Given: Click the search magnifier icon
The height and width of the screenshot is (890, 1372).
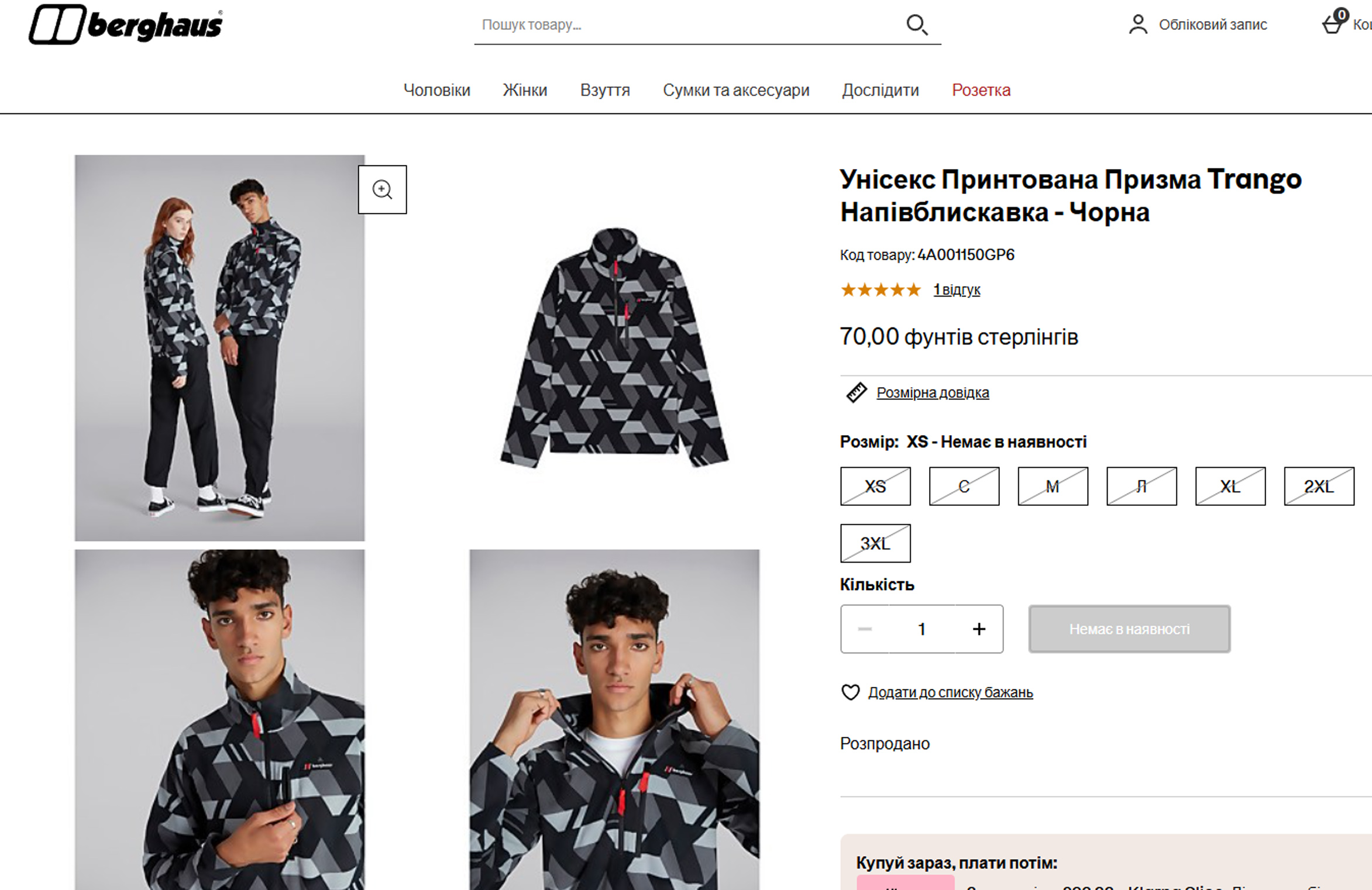Looking at the screenshot, I should click(916, 25).
